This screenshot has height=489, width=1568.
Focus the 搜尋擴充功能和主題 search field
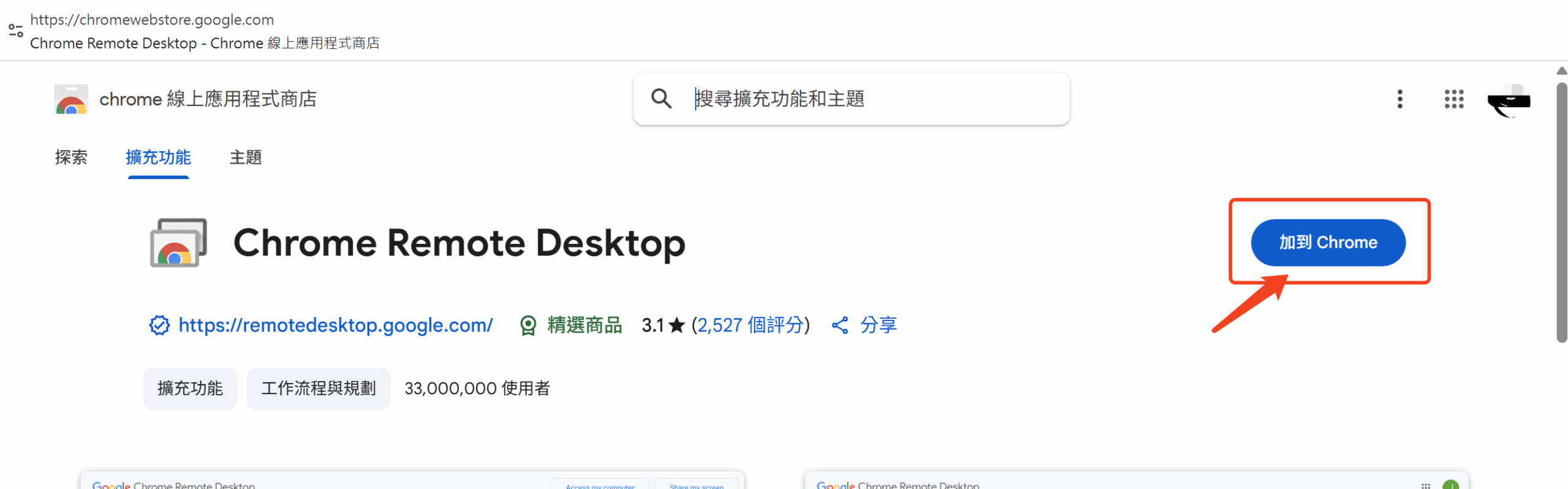pos(851,99)
